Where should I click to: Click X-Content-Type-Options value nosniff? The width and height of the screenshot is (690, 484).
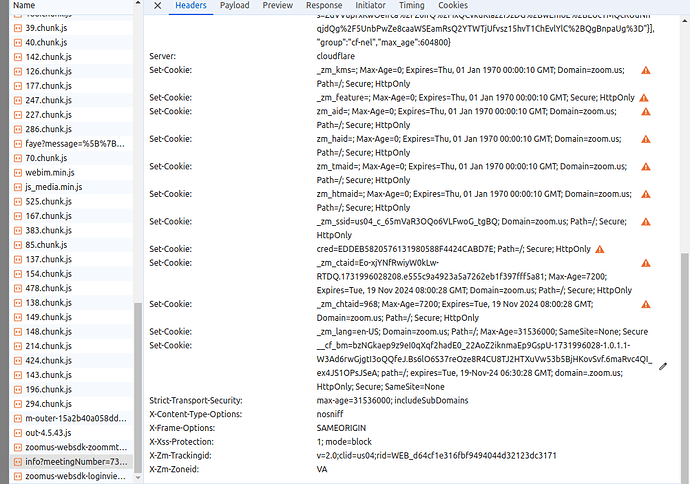point(330,414)
